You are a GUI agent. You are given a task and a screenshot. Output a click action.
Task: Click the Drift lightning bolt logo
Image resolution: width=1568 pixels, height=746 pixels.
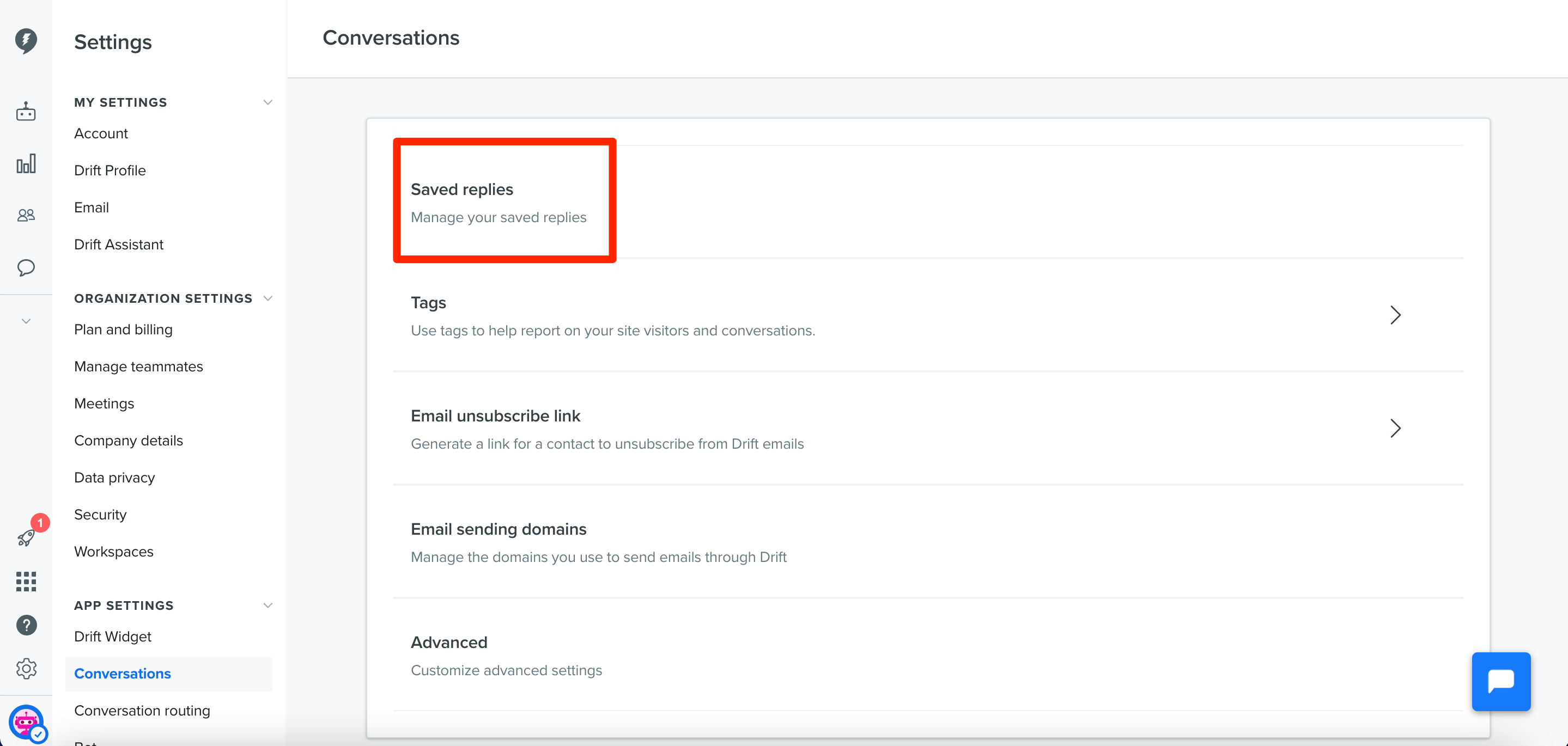click(x=26, y=41)
